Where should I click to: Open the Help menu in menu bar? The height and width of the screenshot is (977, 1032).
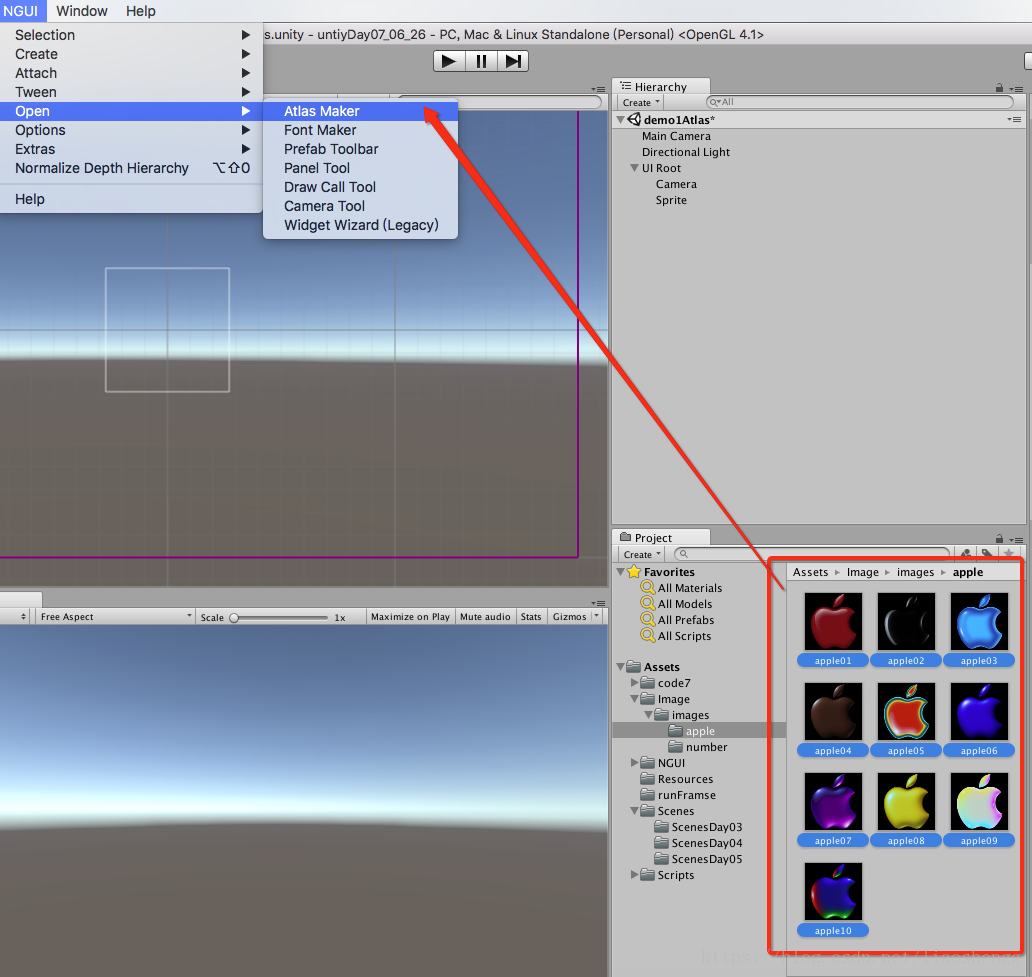[x=141, y=11]
